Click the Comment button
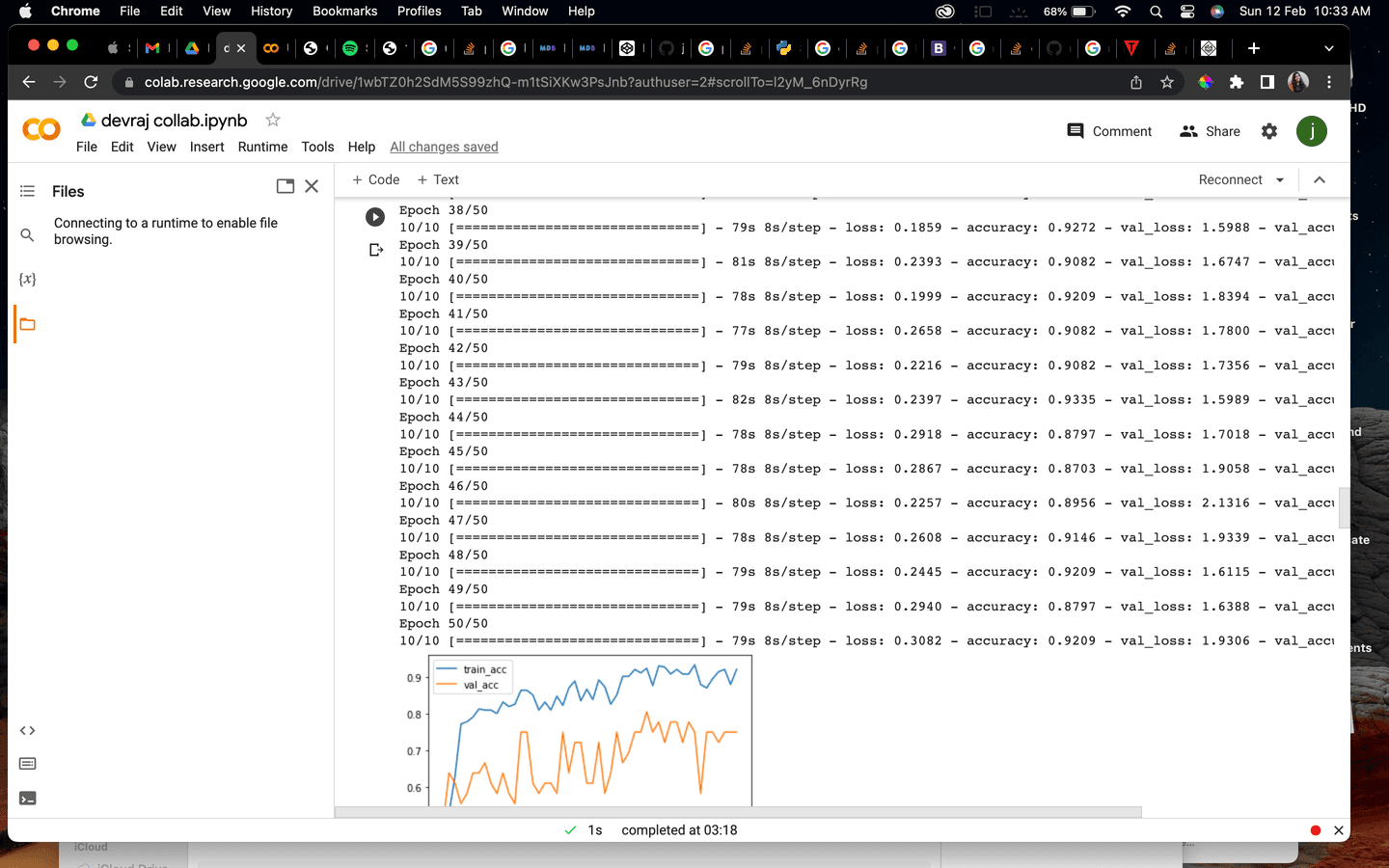 coord(1109,131)
